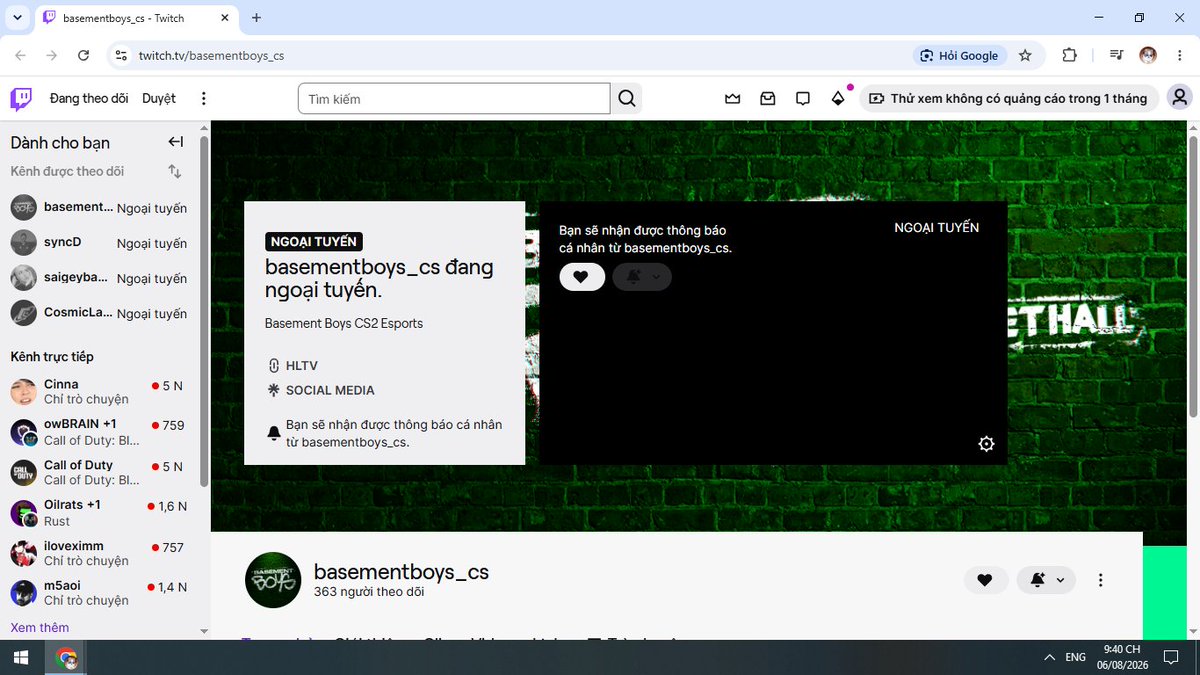Open the Prime loot crown icon
The width and height of the screenshot is (1200, 675).
pos(733,98)
